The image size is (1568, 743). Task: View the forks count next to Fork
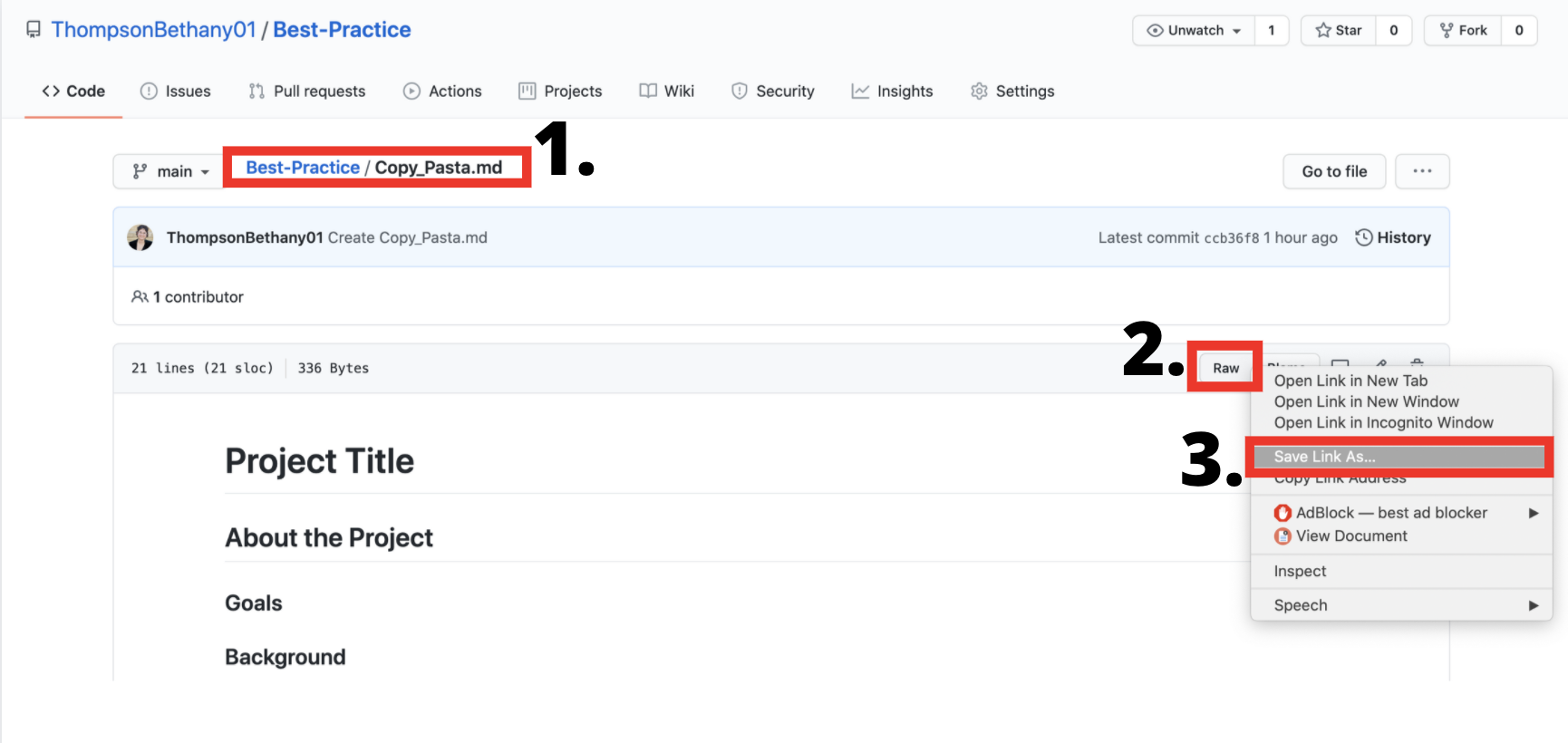(1519, 30)
